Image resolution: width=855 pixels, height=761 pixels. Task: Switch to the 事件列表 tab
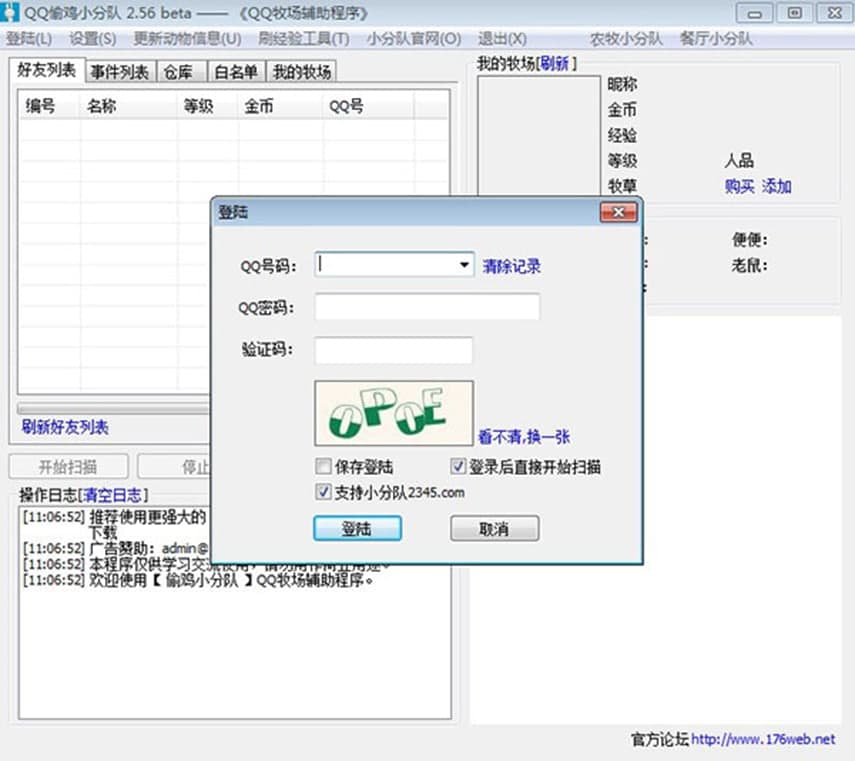[120, 72]
